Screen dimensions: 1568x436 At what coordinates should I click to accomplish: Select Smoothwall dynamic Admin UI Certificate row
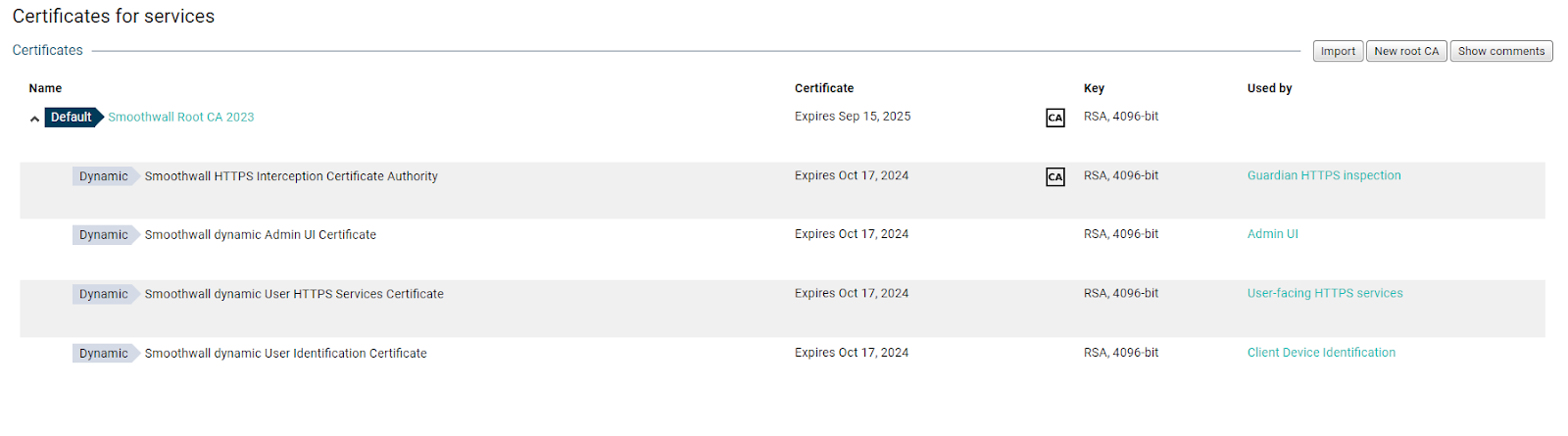[x=261, y=235]
